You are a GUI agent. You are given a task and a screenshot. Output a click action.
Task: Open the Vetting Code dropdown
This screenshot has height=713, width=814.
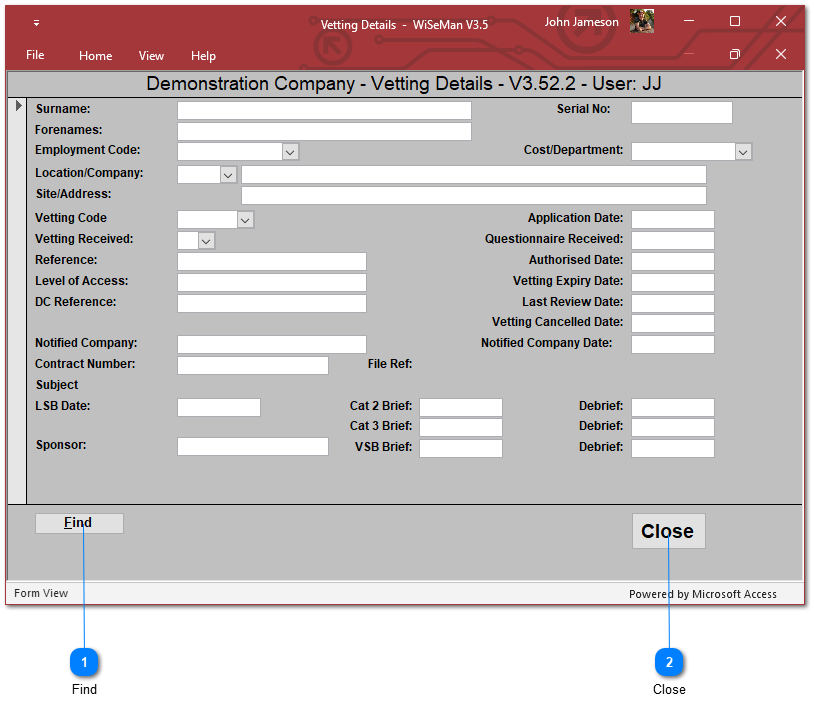[245, 219]
